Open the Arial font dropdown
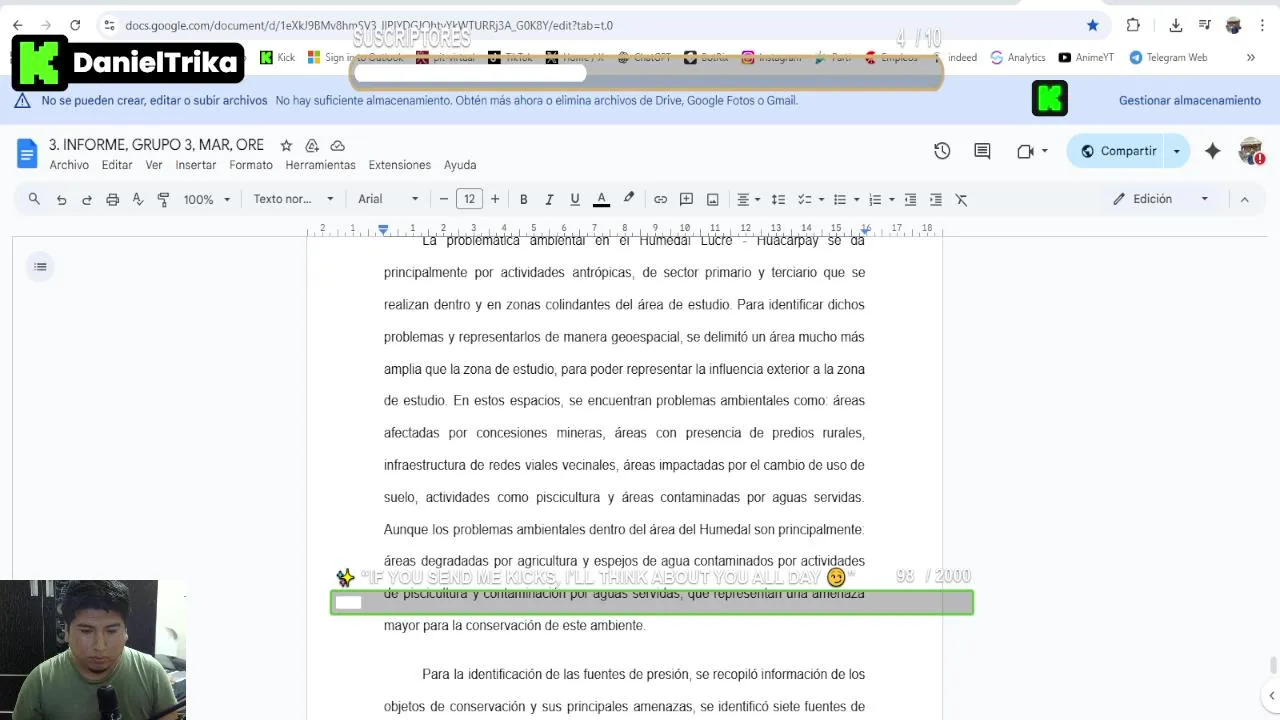The height and width of the screenshot is (720, 1280). click(x=388, y=199)
